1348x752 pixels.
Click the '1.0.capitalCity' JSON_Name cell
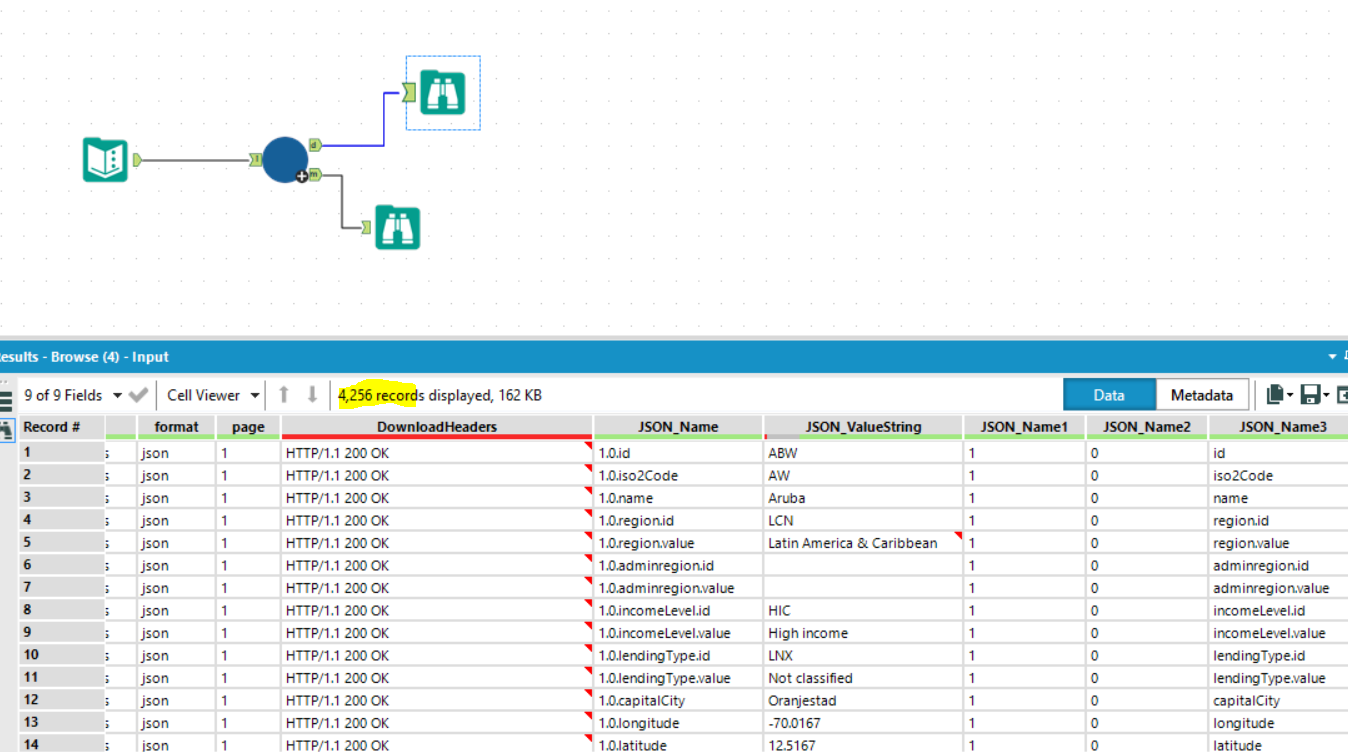point(678,701)
